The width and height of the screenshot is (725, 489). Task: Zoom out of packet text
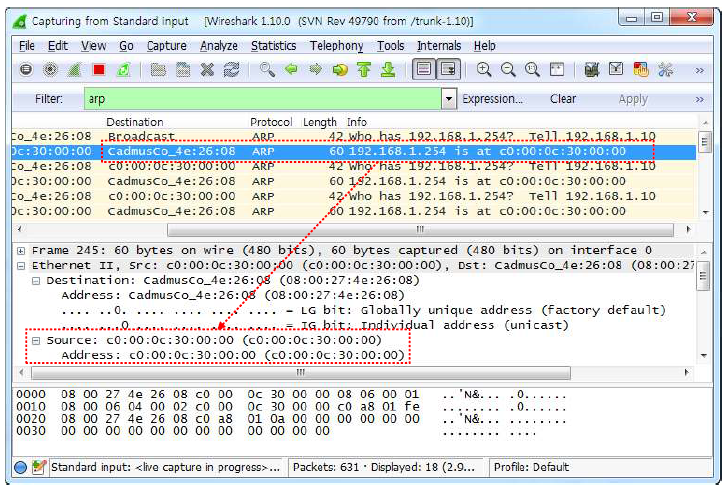click(x=508, y=70)
